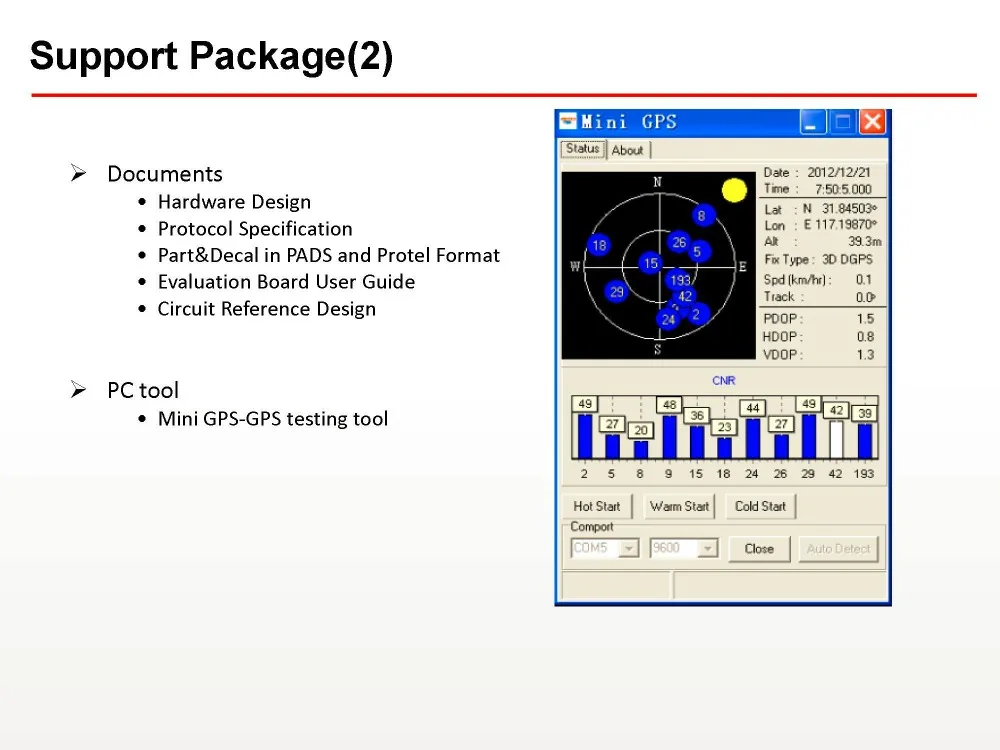Click the Spd (km/hr) value 0.1
Screen dimensions: 1000x750
tap(864, 280)
